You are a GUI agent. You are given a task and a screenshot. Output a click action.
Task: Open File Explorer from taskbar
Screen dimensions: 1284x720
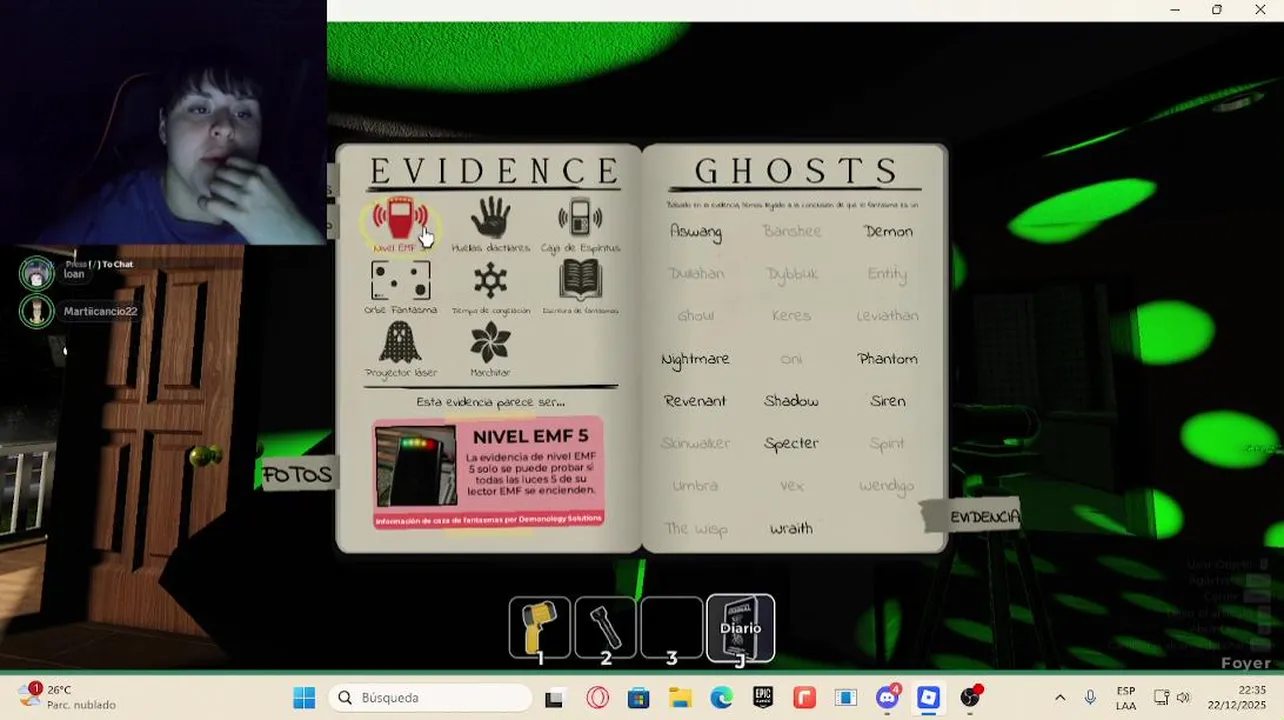[x=680, y=698]
